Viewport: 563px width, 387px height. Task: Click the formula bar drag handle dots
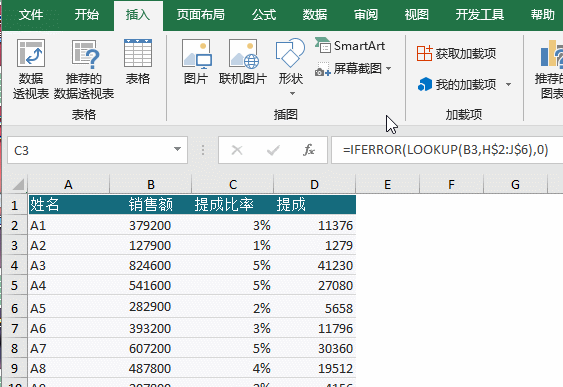coord(203,150)
